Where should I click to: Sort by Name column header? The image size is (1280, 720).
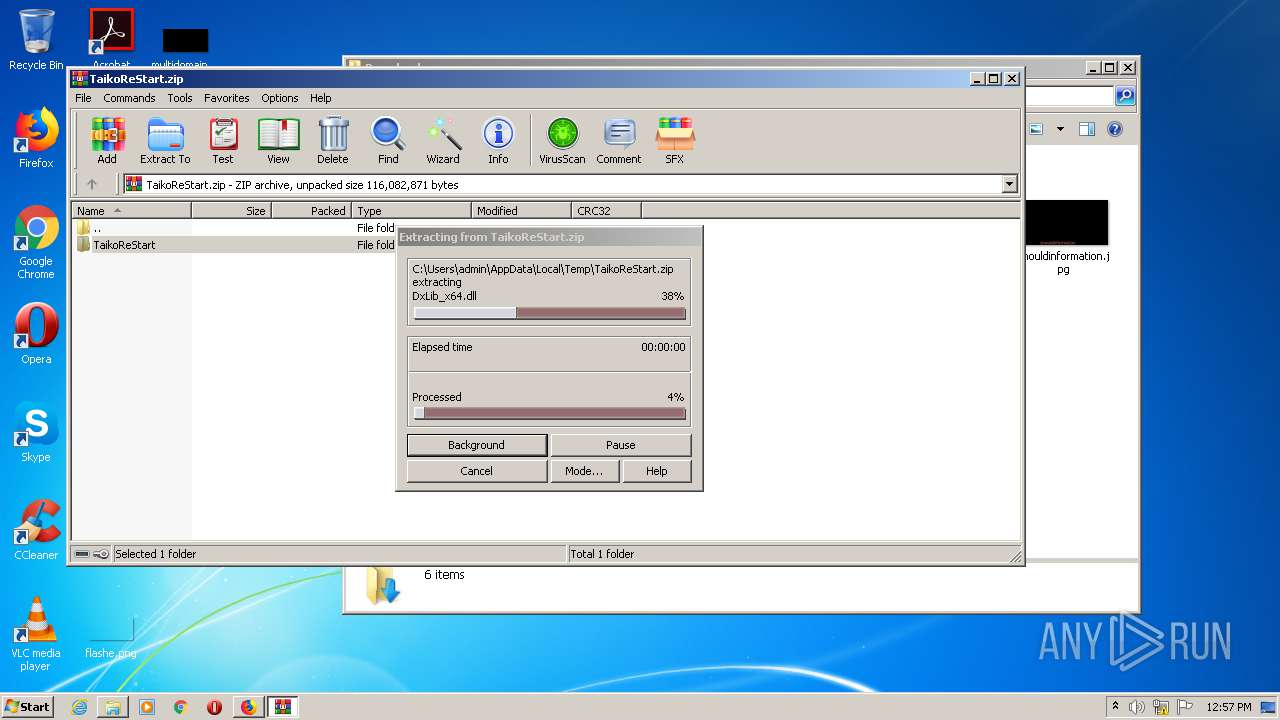click(131, 210)
